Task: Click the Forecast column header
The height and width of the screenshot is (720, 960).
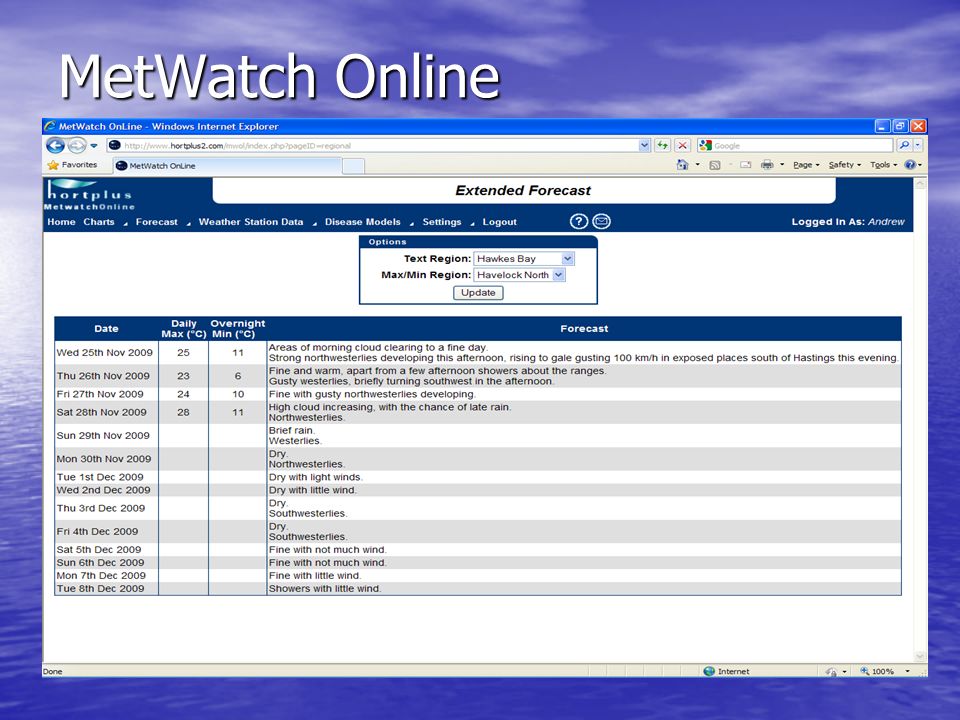Action: 584,329
